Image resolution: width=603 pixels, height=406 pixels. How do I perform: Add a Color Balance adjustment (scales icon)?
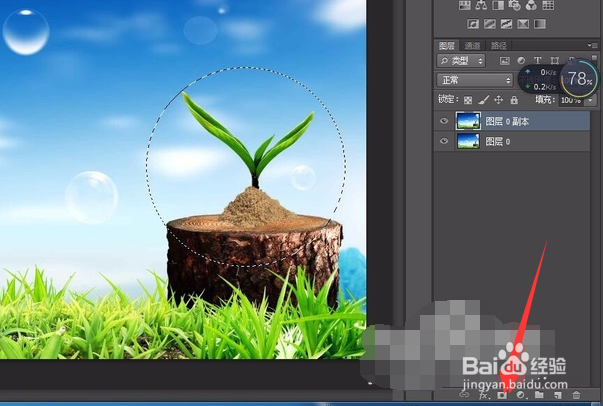(481, 5)
